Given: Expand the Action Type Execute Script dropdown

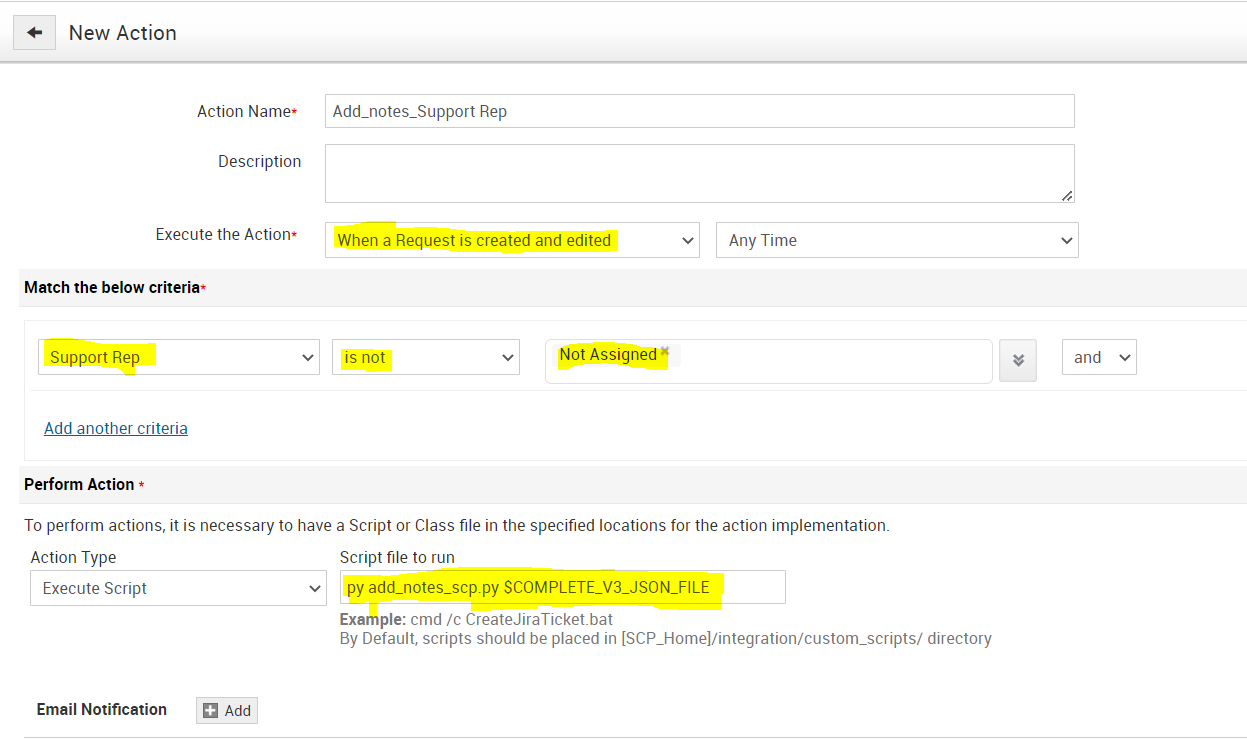Looking at the screenshot, I should click(178, 588).
